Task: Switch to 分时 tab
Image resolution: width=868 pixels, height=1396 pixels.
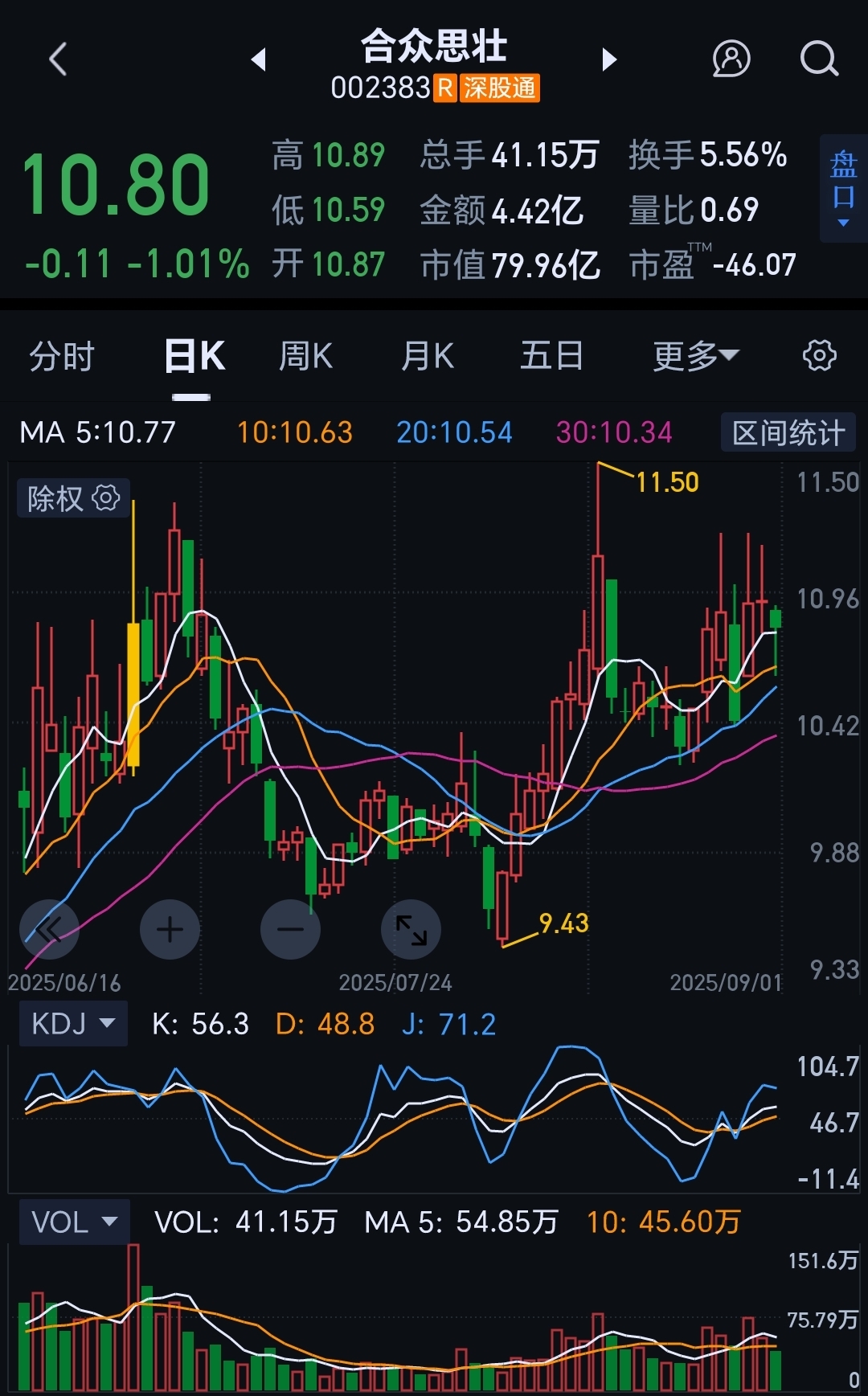Action: tap(62, 356)
